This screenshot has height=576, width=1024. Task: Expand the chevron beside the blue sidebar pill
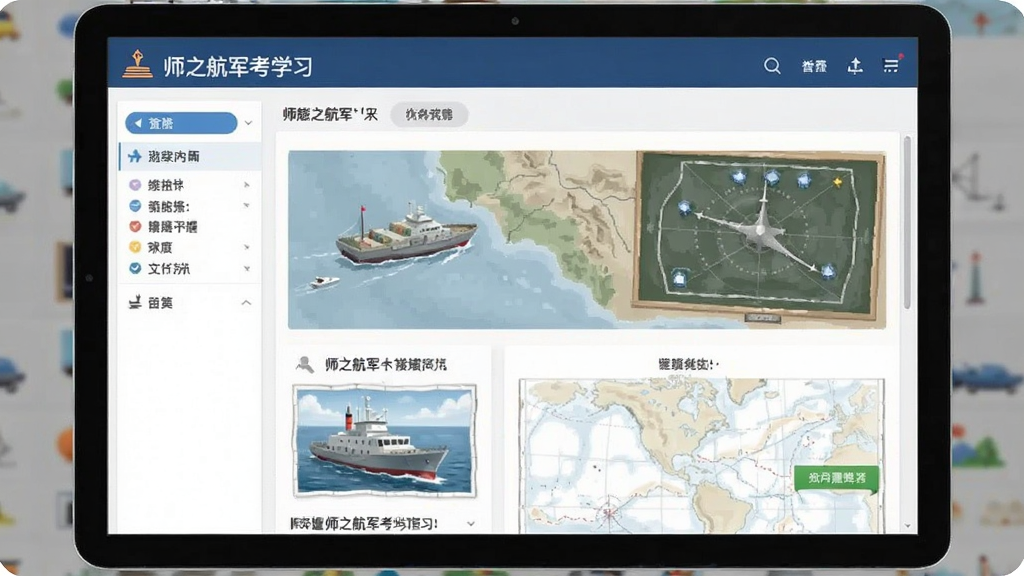click(248, 123)
